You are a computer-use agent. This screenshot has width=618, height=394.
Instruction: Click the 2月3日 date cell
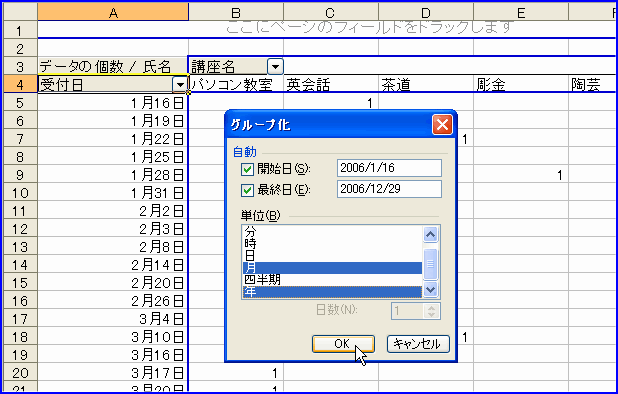coord(113,229)
